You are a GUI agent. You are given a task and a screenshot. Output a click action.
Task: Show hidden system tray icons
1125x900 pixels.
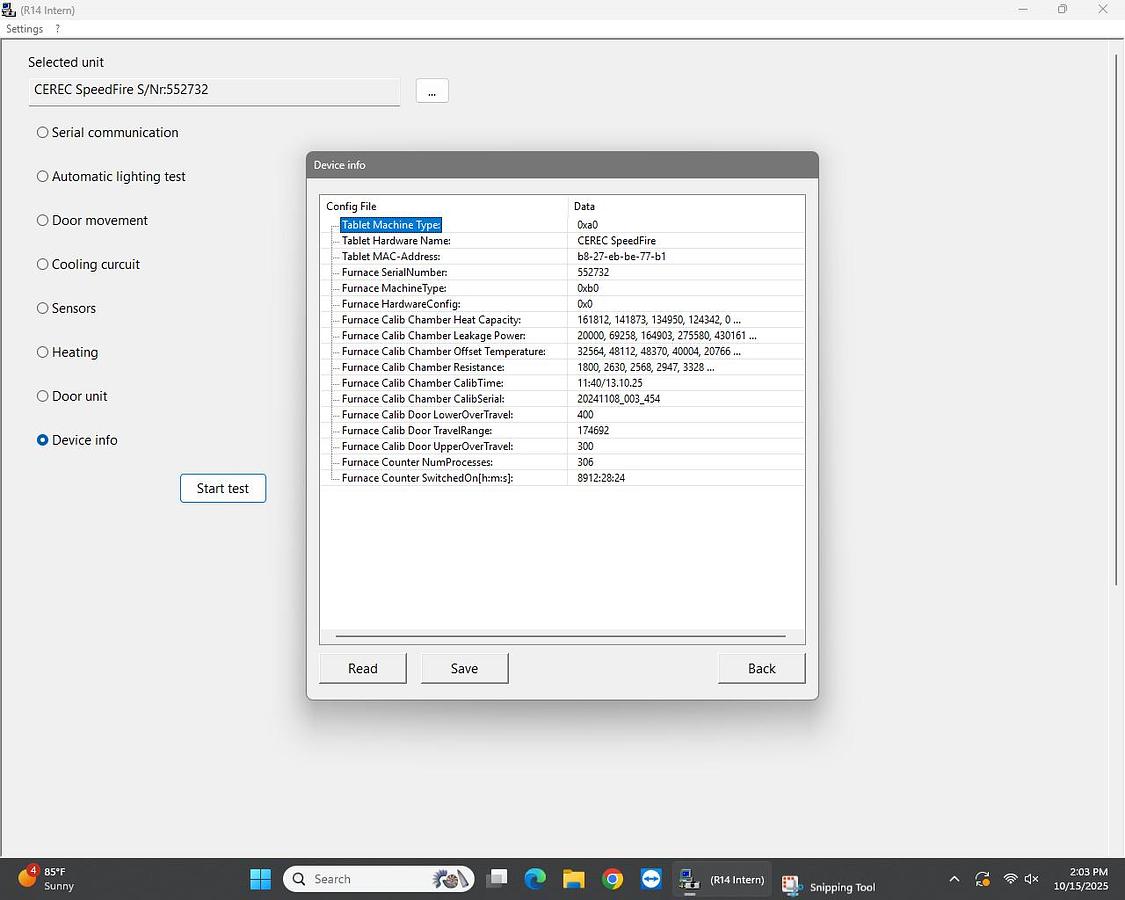coord(954,879)
